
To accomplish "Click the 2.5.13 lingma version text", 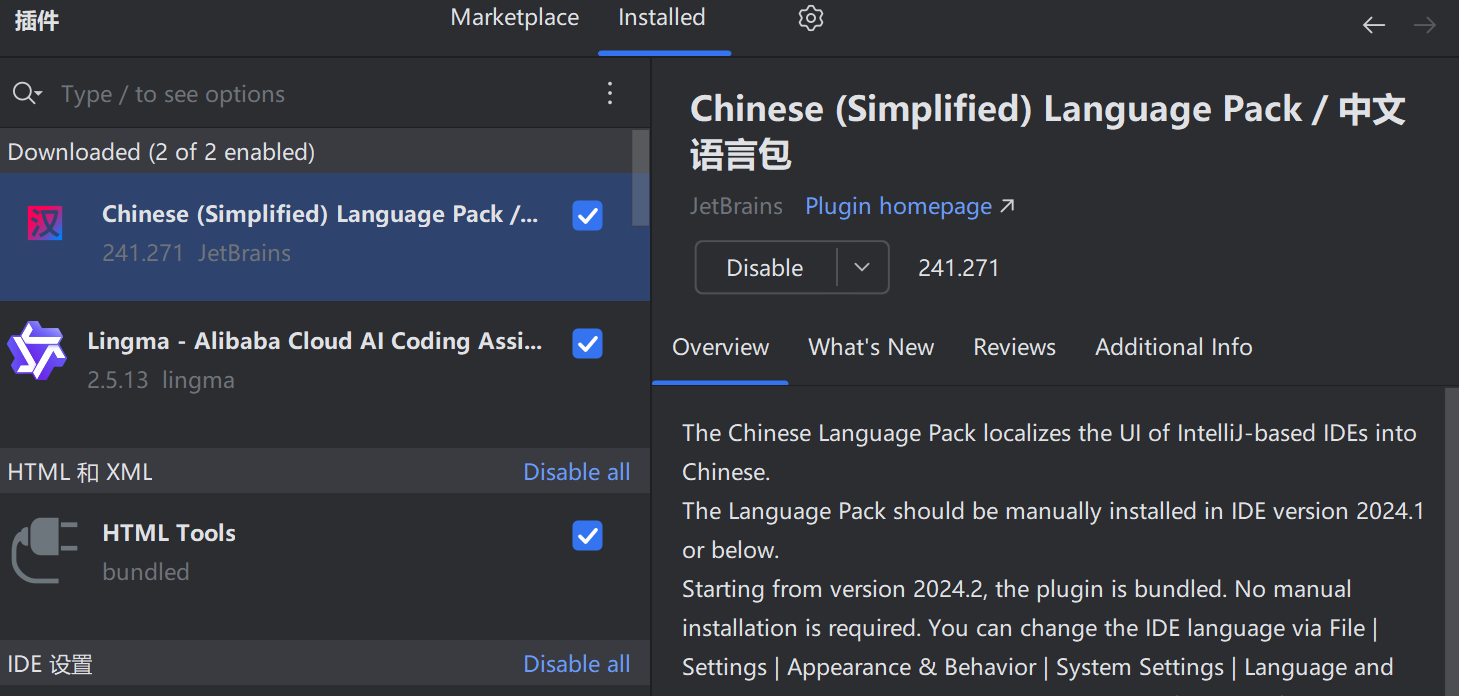I will coord(161,380).
